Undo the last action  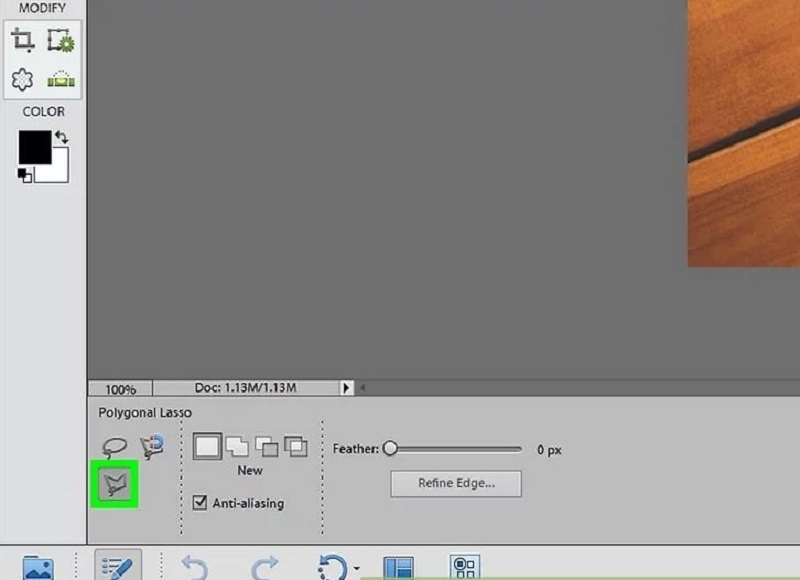[x=195, y=567]
